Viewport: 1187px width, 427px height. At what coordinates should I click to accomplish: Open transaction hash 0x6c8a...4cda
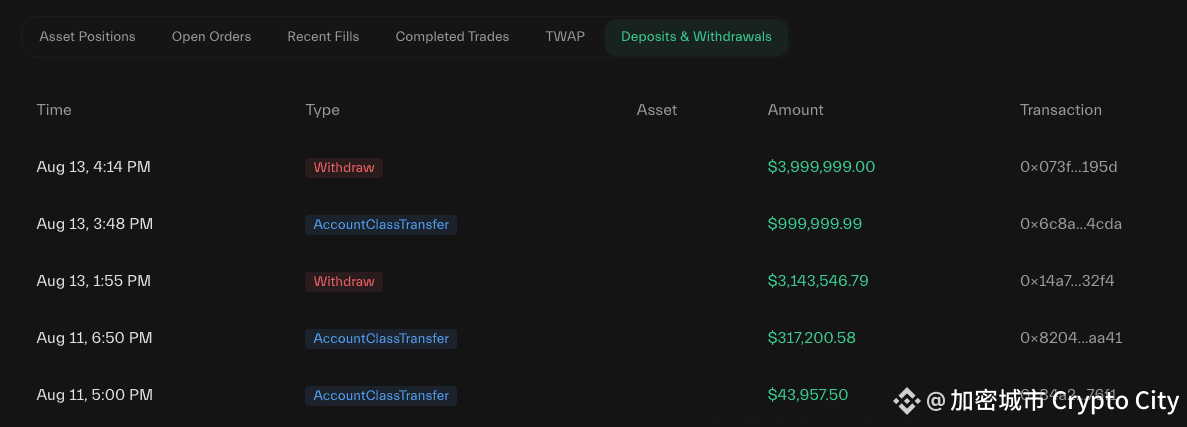click(1070, 224)
